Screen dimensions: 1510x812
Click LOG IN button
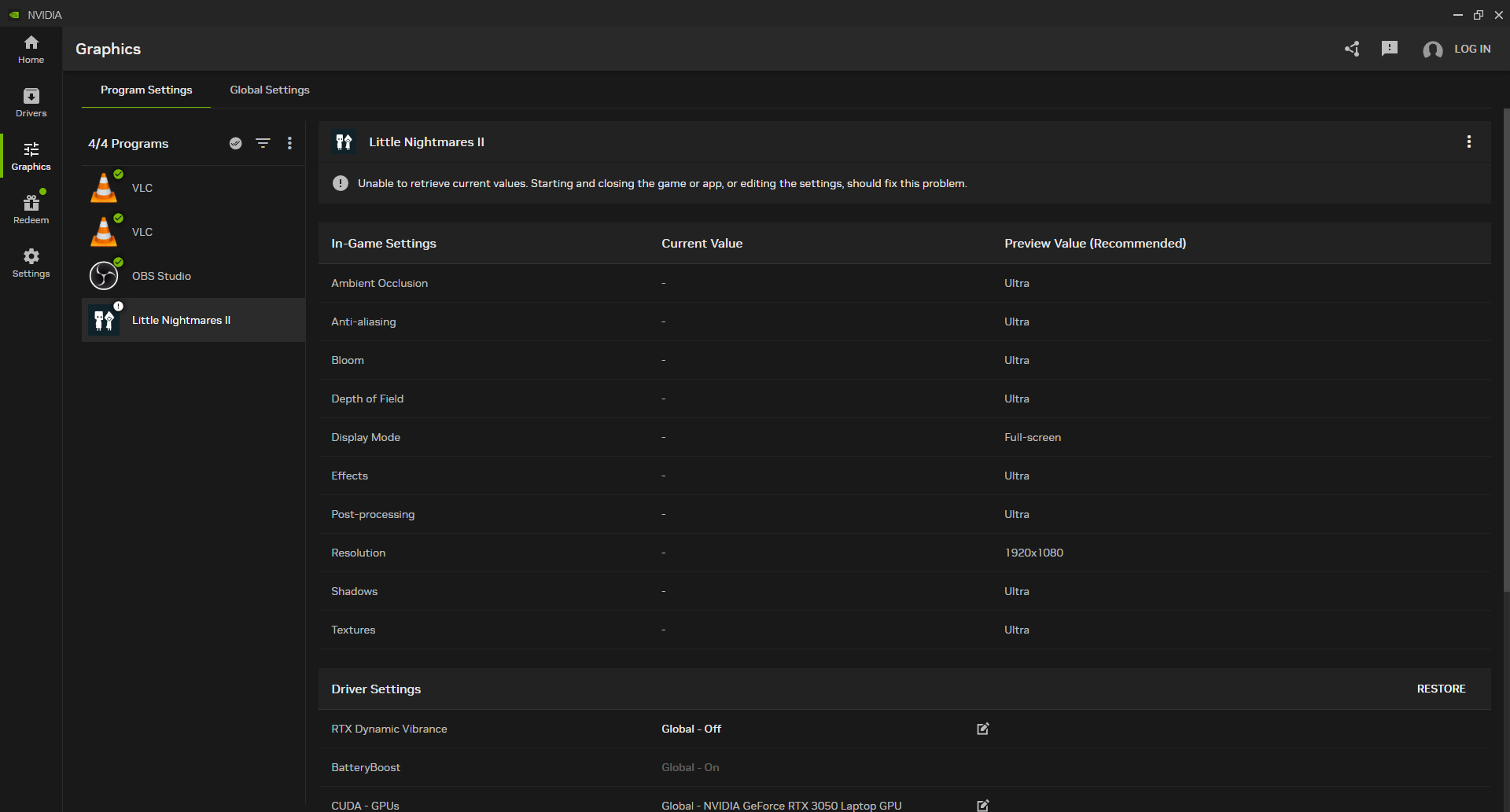(1472, 49)
